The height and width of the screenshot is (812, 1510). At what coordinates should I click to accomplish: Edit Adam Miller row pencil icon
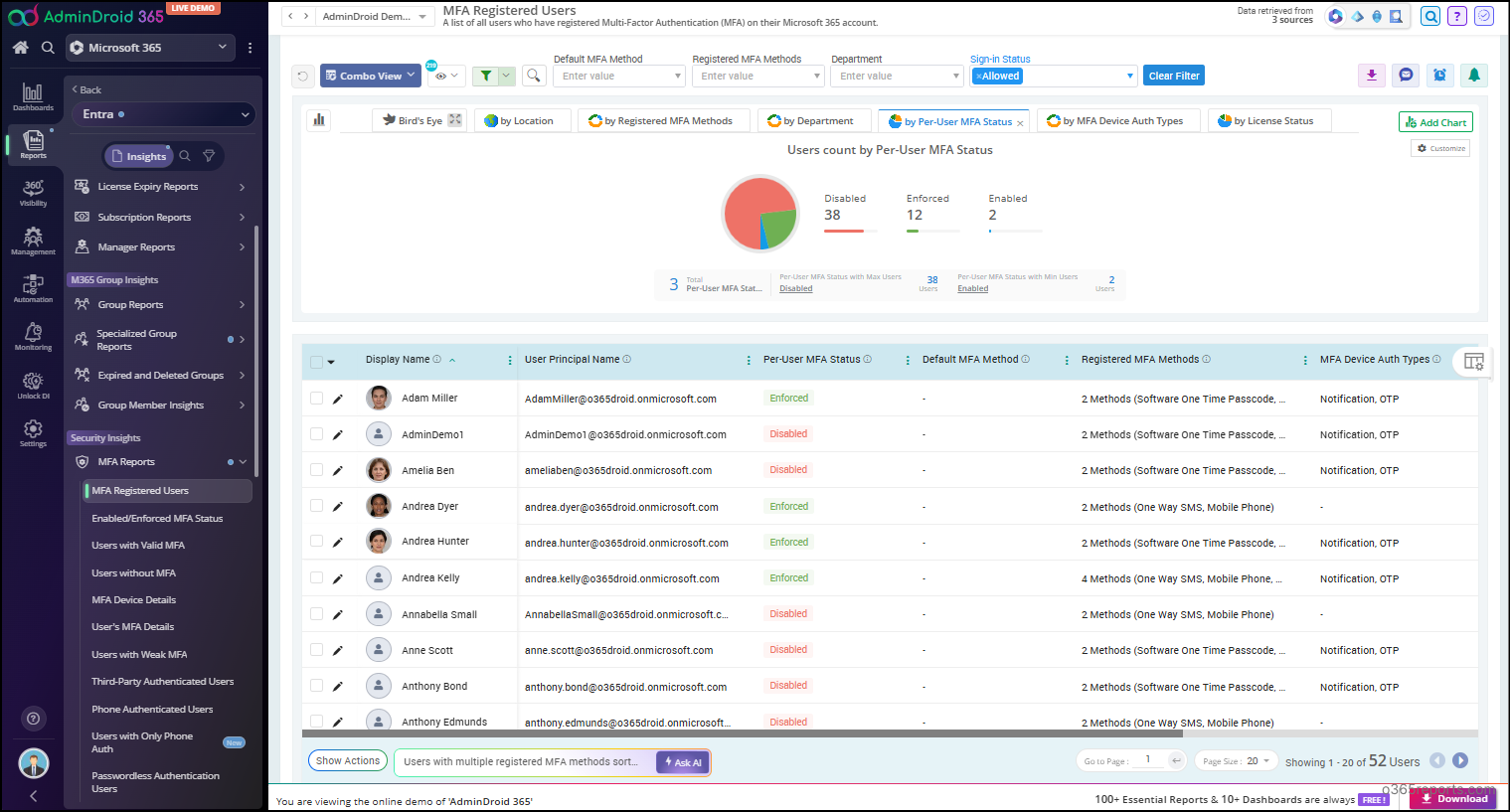click(338, 399)
